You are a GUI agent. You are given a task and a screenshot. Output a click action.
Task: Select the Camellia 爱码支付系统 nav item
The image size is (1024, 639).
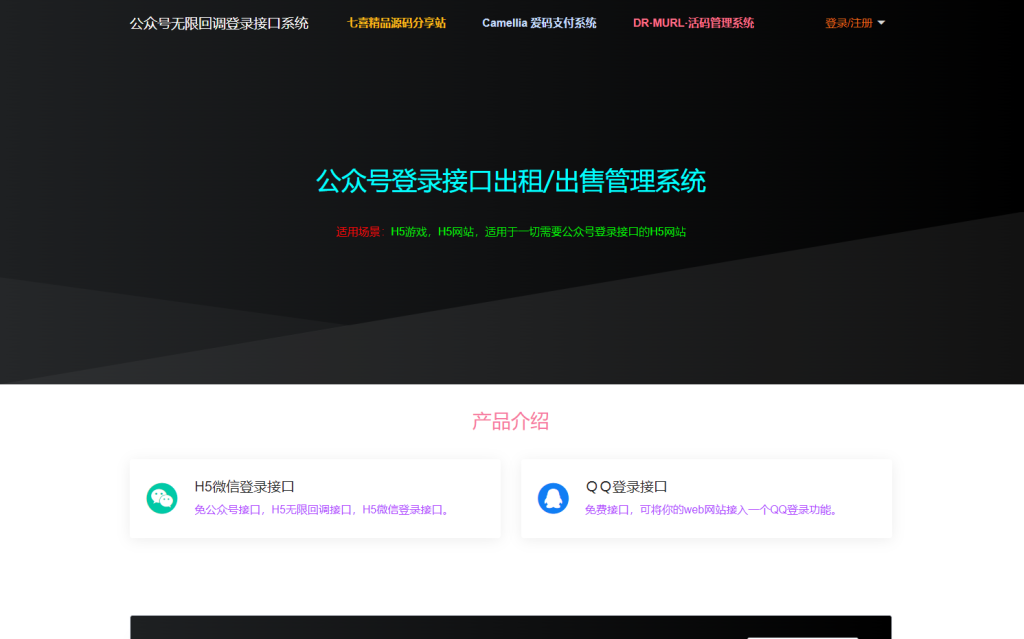(538, 22)
